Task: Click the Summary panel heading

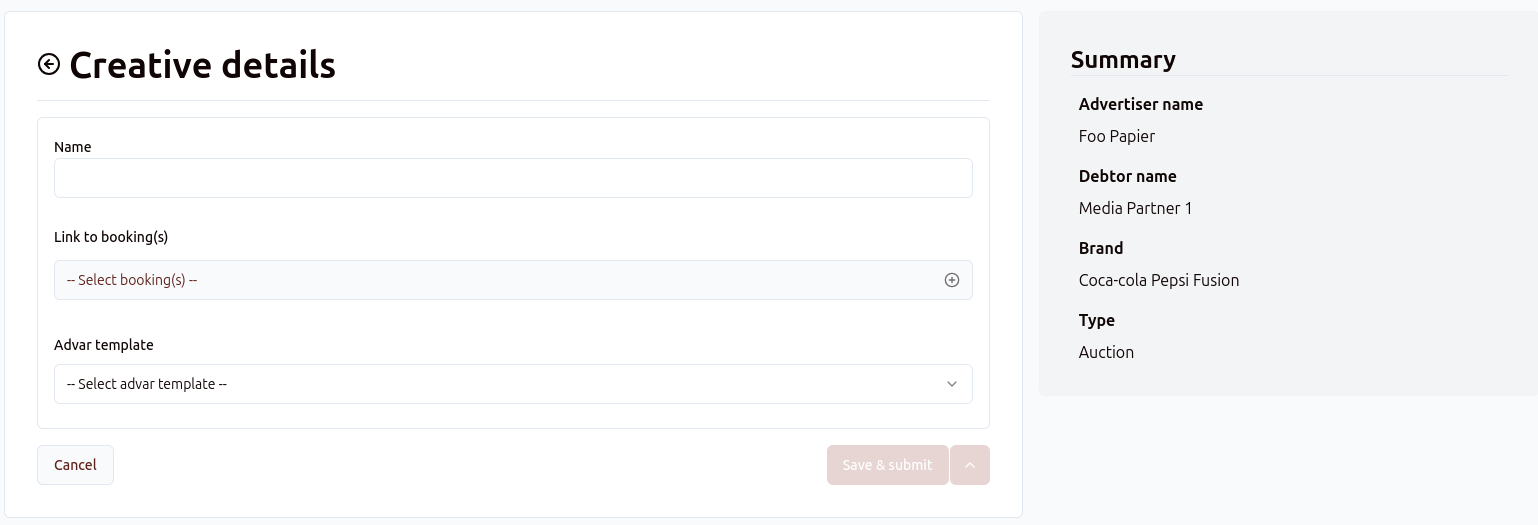Action: pyautogui.click(x=1123, y=60)
